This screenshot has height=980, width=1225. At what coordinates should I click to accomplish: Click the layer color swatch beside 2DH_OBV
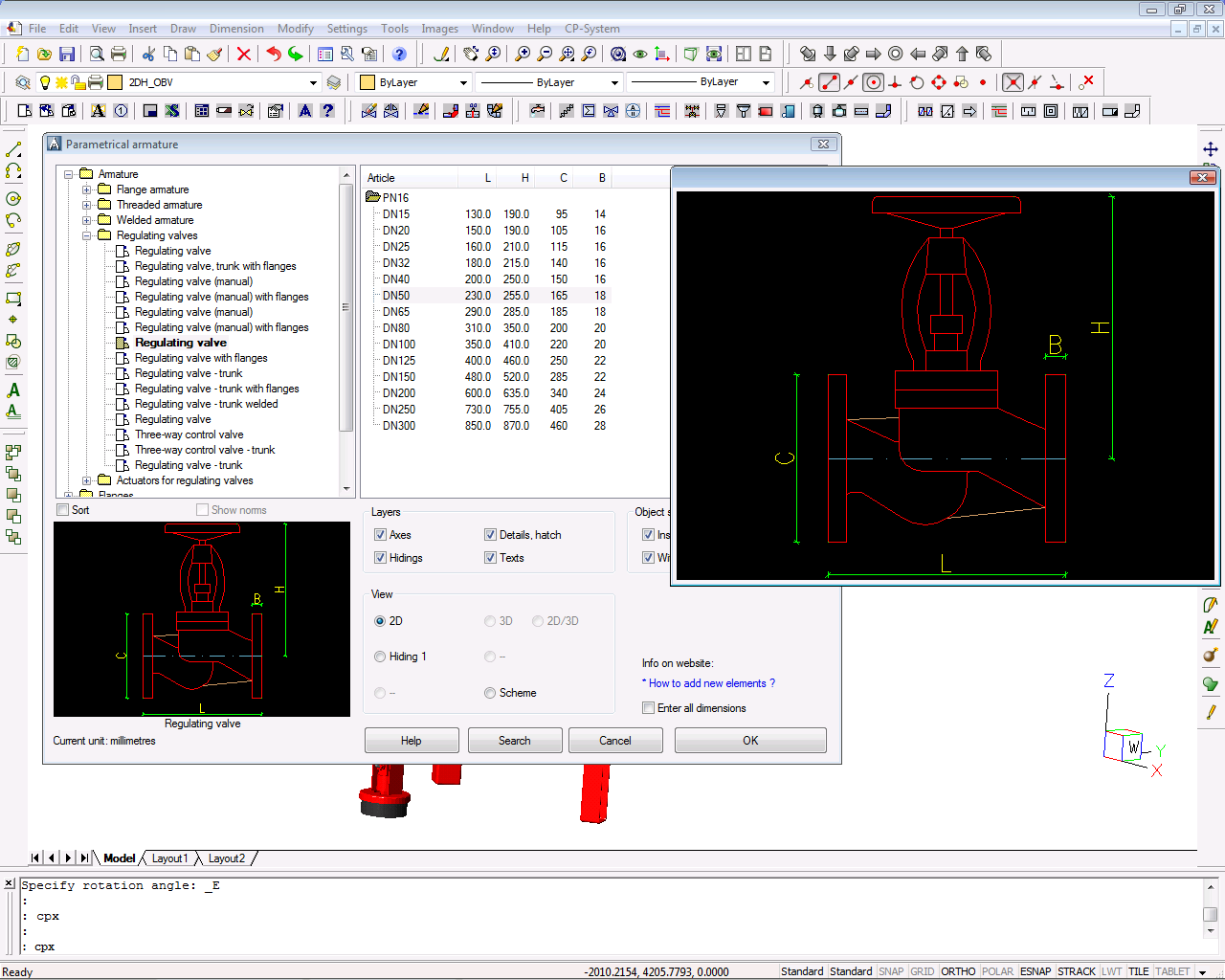115,82
